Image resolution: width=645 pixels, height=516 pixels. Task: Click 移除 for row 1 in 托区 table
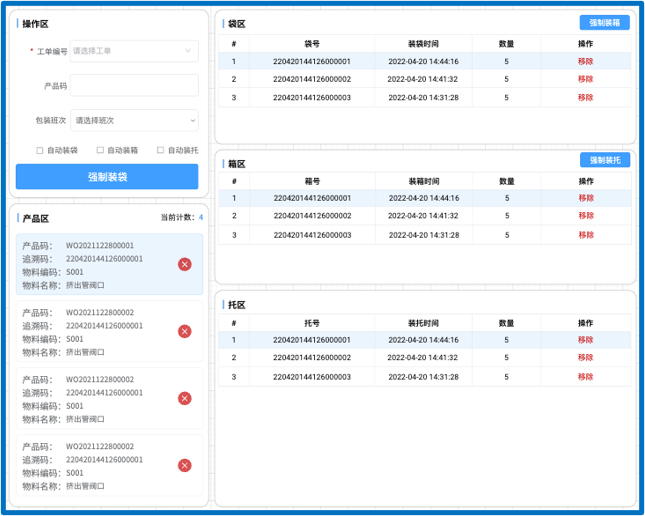[x=585, y=340]
